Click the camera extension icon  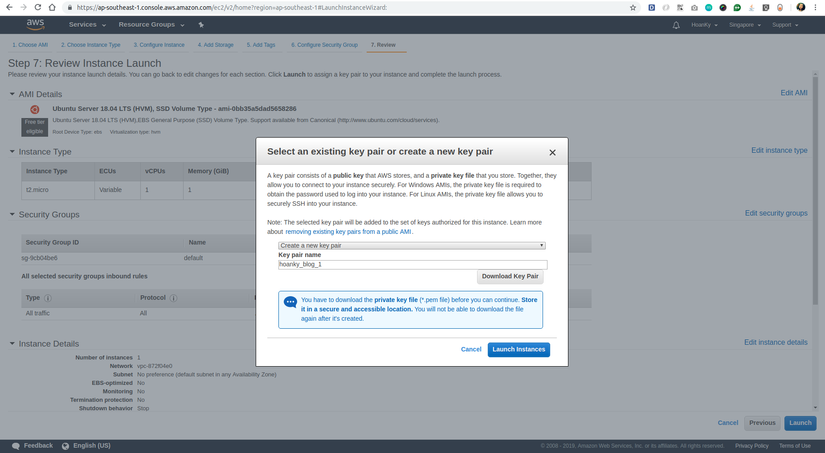695,8
